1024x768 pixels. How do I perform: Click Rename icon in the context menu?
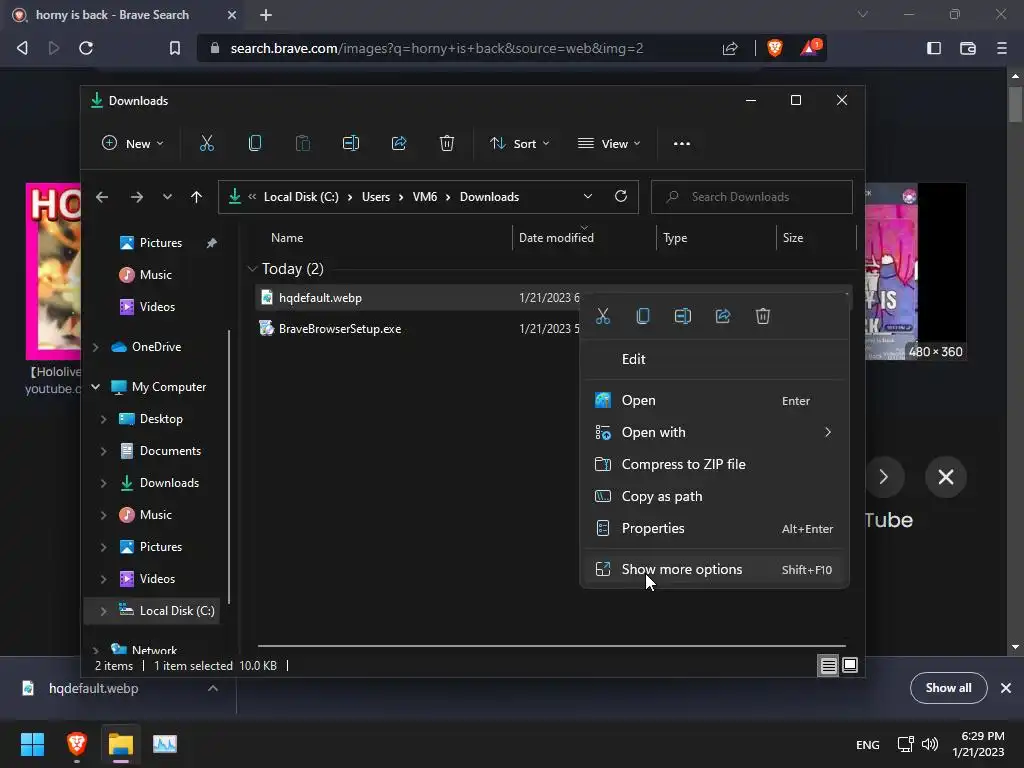682,316
